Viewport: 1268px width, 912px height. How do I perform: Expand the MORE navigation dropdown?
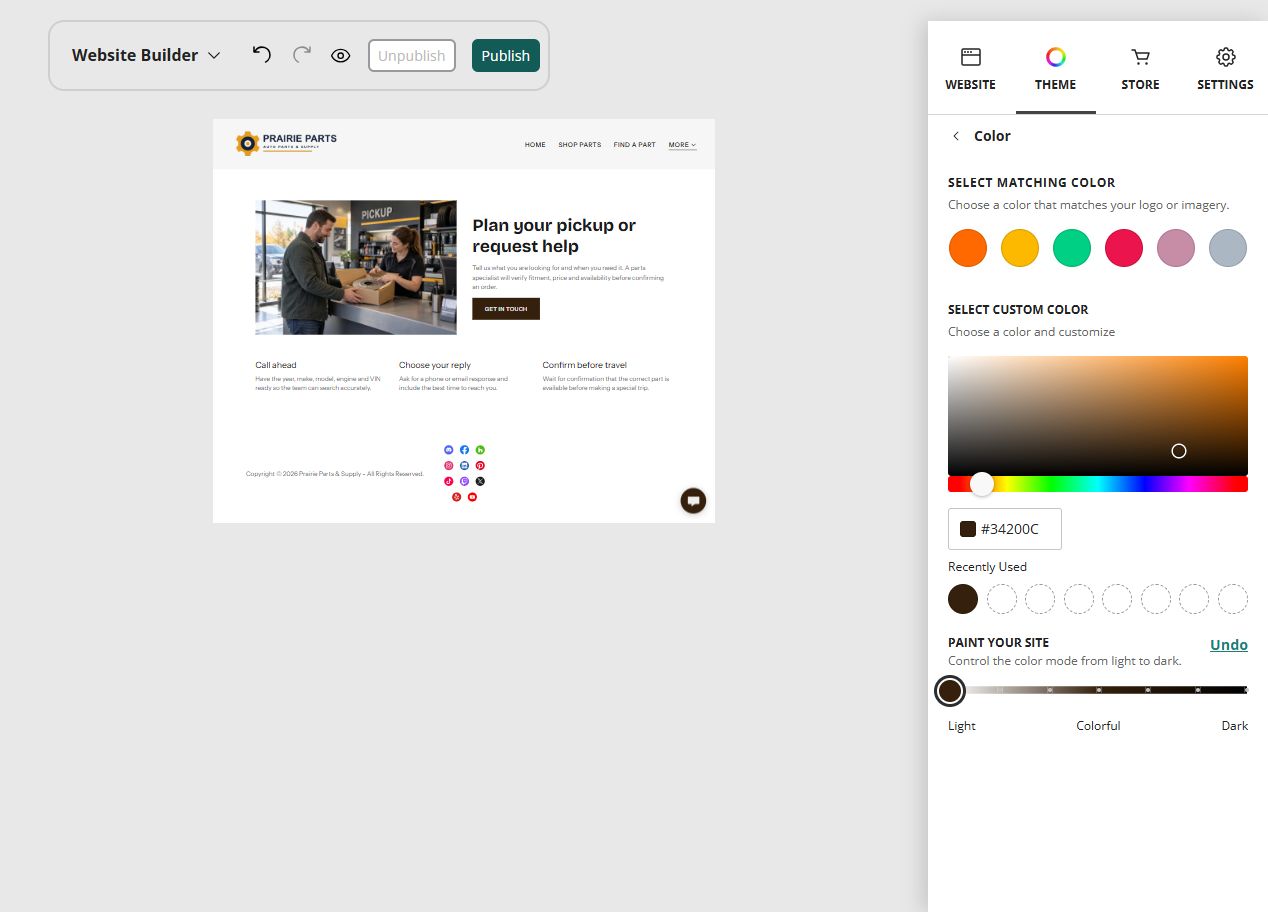[x=683, y=145]
